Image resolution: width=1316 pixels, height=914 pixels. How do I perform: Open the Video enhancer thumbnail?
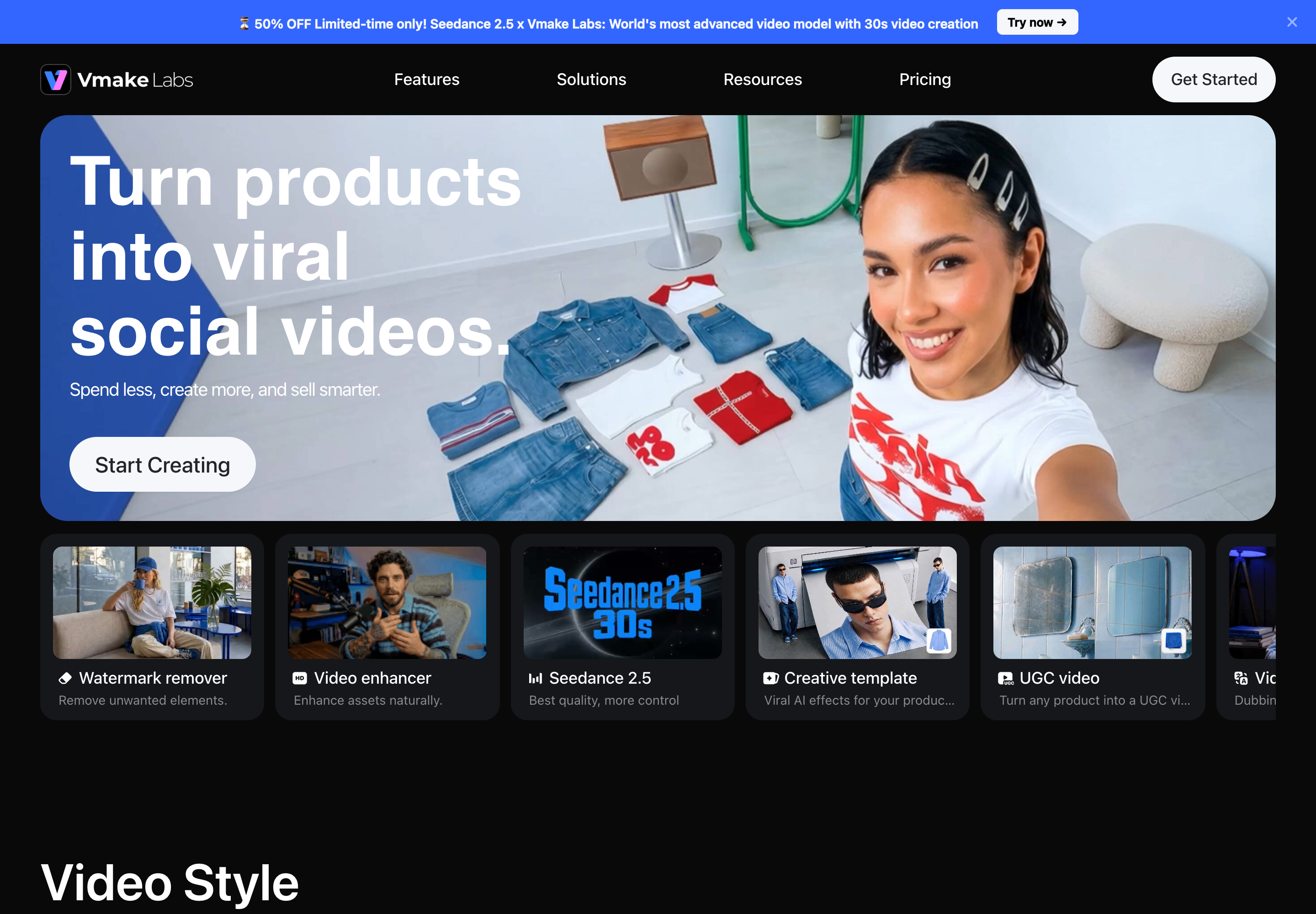(387, 602)
